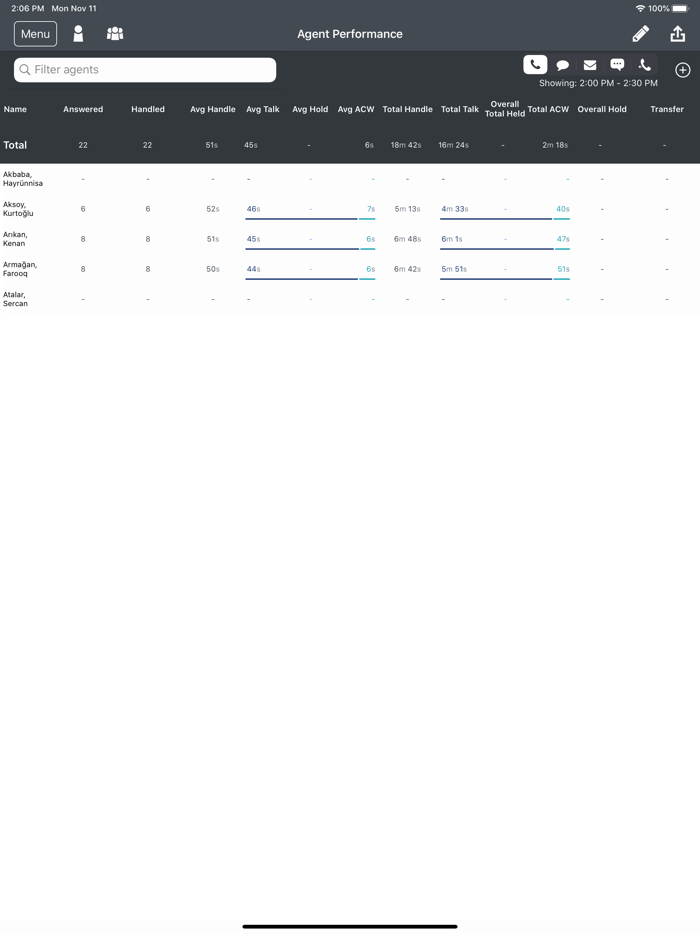Tap the 2:06 PM clock in status bar

click(x=27, y=8)
